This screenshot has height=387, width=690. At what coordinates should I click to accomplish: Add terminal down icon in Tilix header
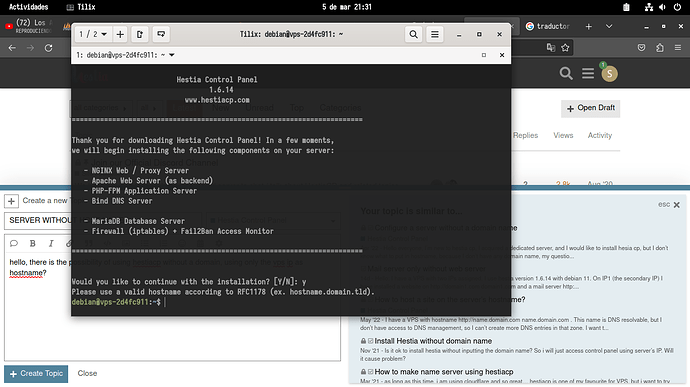pos(161,34)
